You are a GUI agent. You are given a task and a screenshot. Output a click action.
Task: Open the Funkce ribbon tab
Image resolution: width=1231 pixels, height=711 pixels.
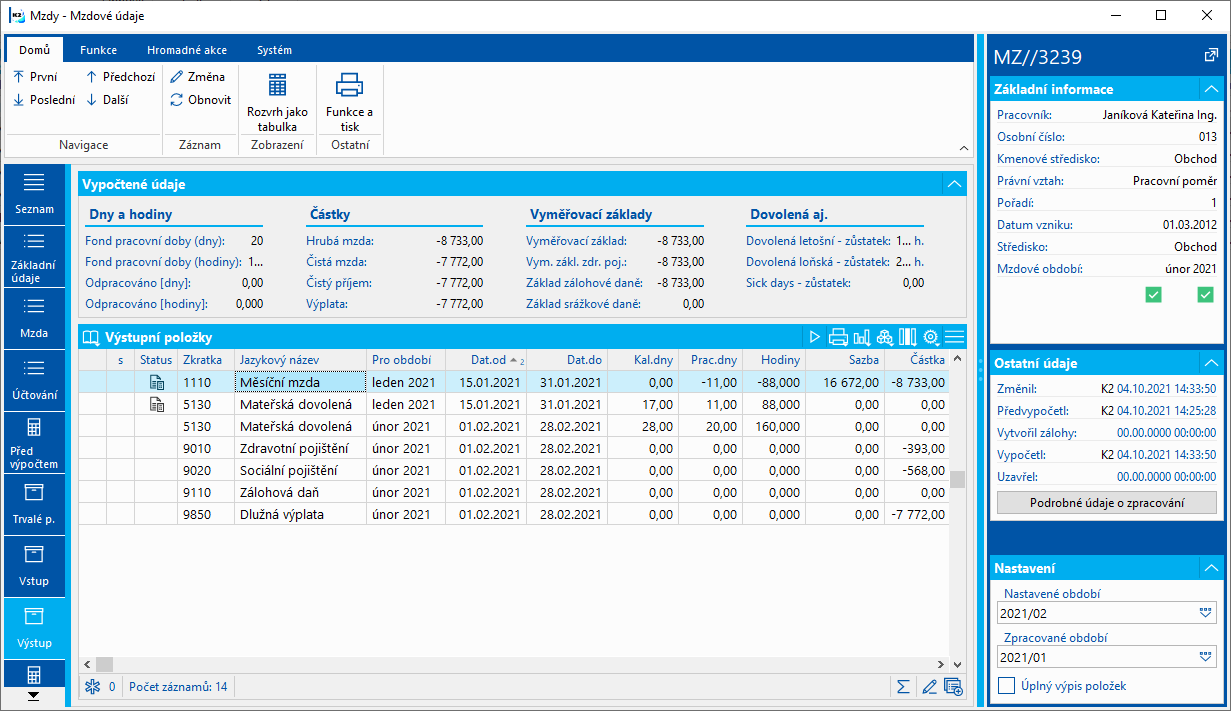pos(99,50)
